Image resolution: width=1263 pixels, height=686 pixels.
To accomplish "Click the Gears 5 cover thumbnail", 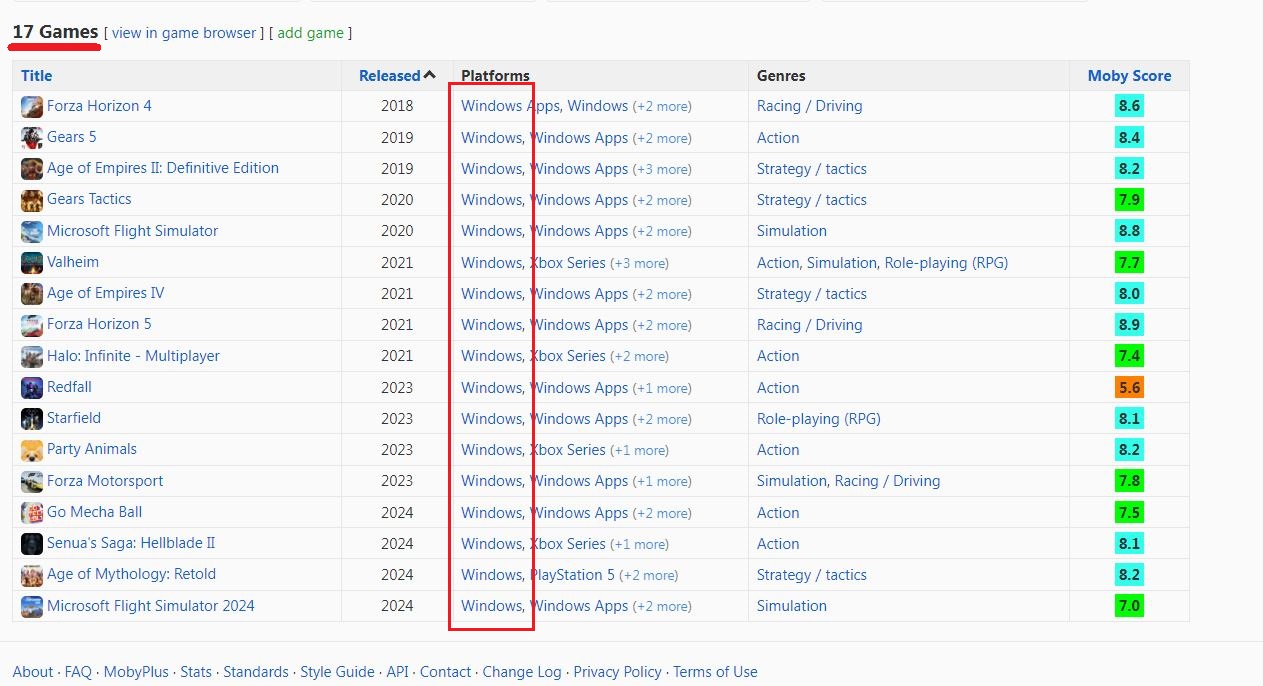I will pyautogui.click(x=32, y=137).
